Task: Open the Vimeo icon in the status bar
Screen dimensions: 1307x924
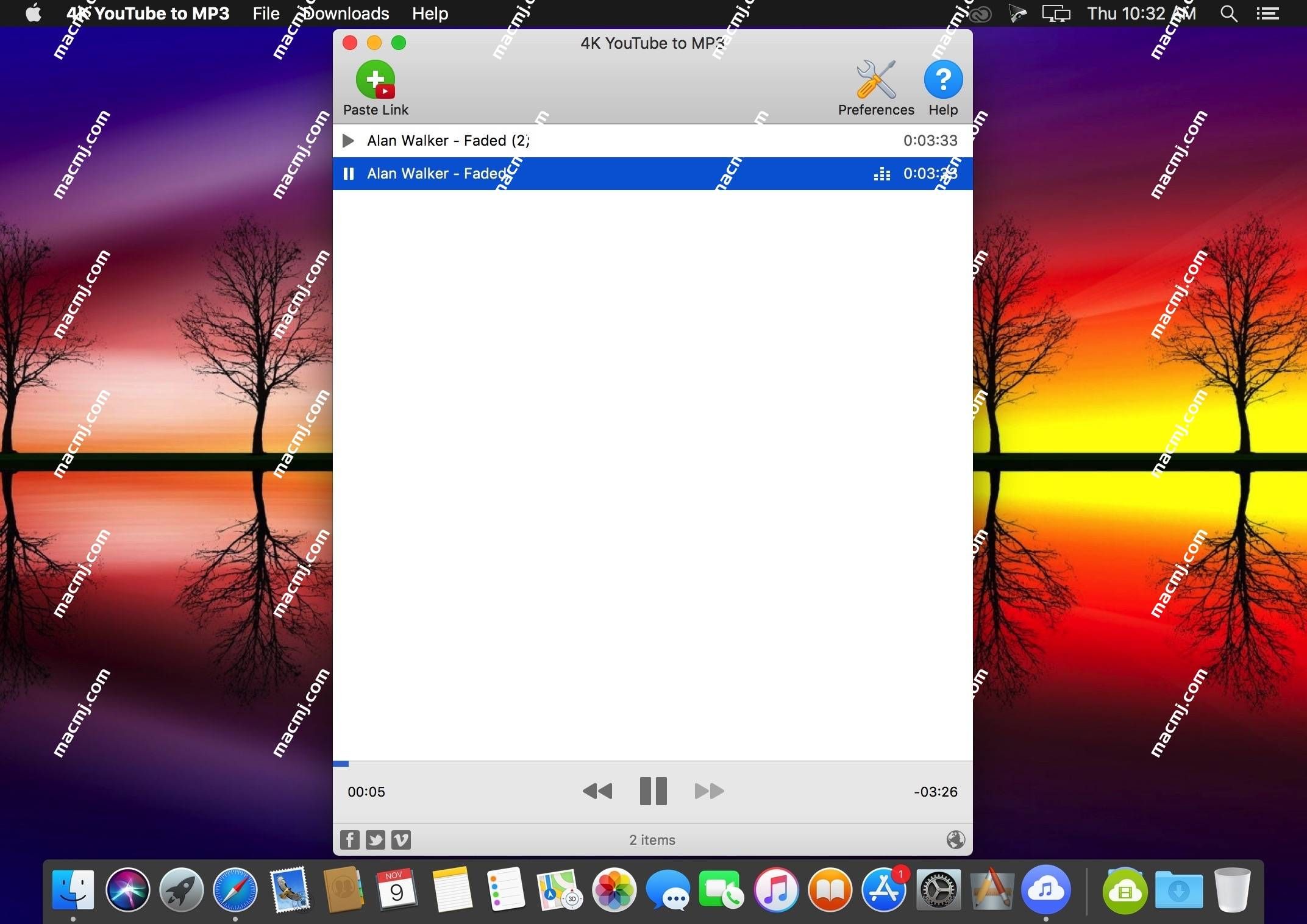Action: 401,840
